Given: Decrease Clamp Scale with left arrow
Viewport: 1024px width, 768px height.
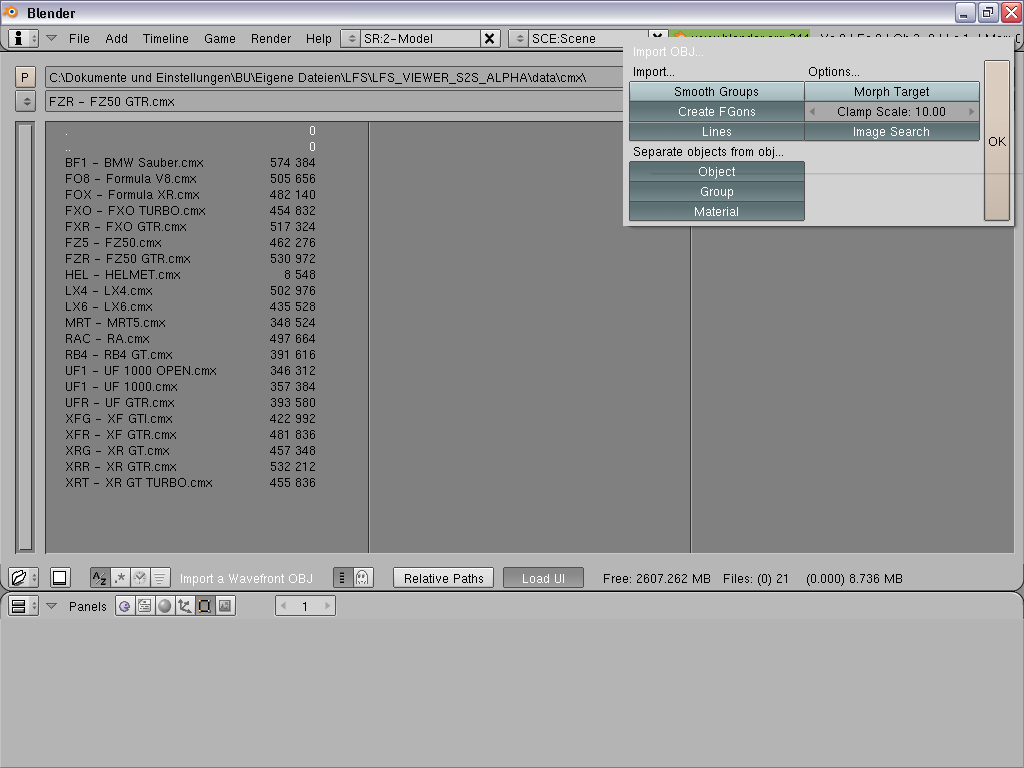Looking at the screenshot, I should coord(812,112).
